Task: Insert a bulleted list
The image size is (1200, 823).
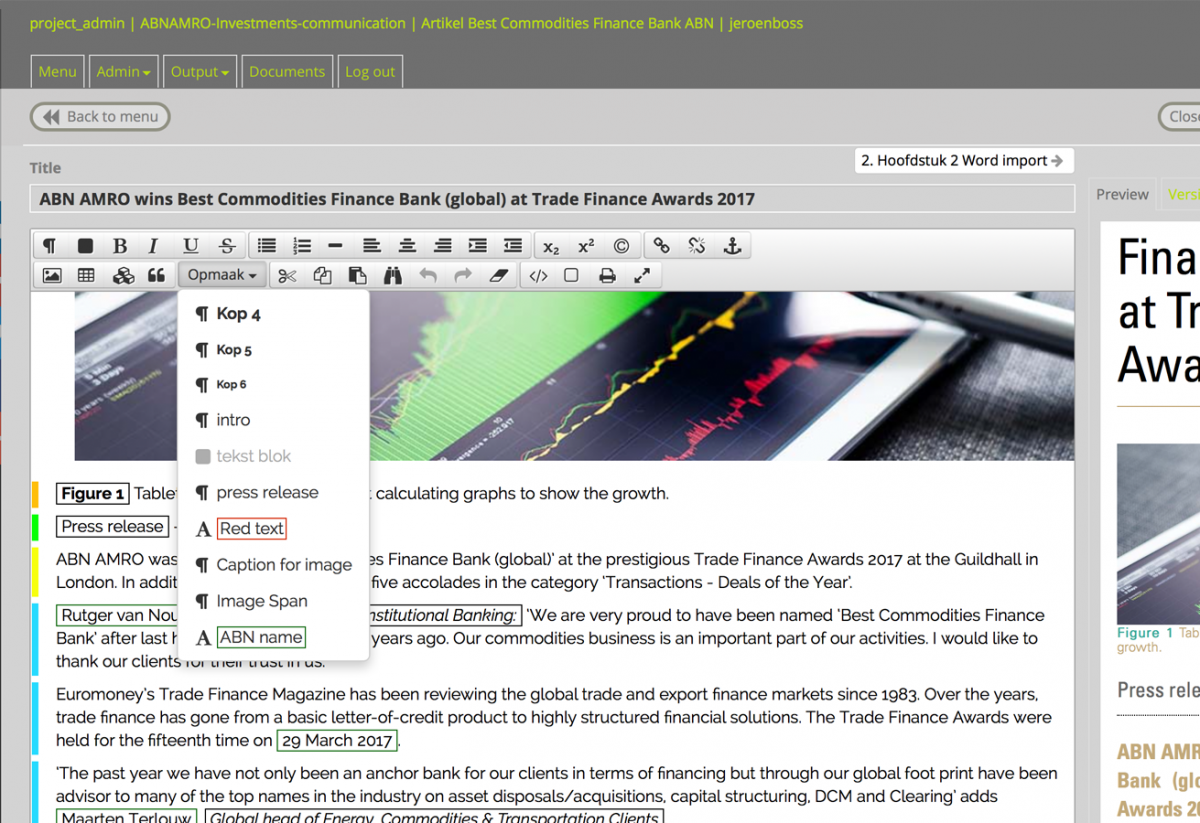Action: coord(267,246)
